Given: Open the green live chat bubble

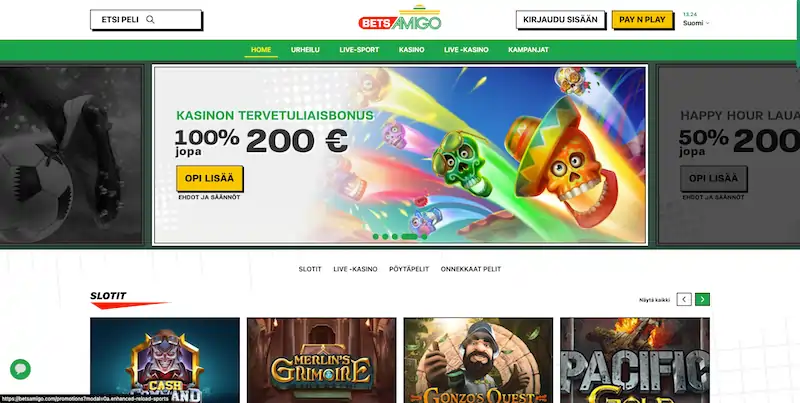Looking at the screenshot, I should [20, 369].
